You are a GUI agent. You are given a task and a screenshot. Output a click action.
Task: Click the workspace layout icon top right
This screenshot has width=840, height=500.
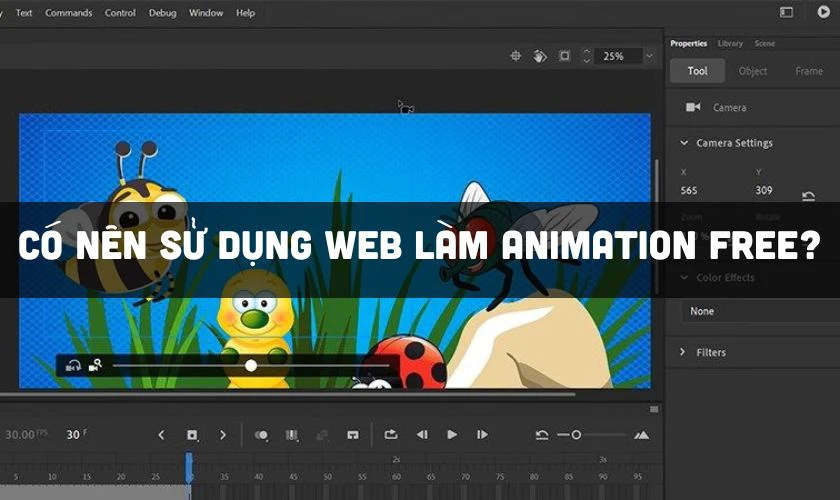(x=786, y=12)
